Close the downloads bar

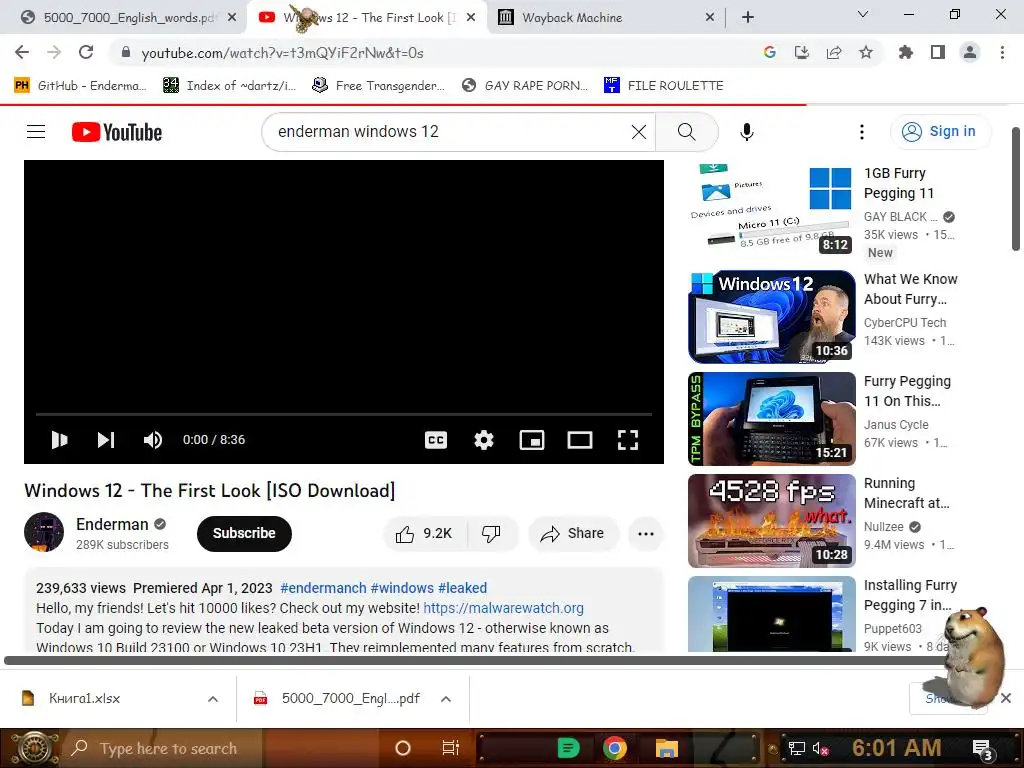(1006, 698)
